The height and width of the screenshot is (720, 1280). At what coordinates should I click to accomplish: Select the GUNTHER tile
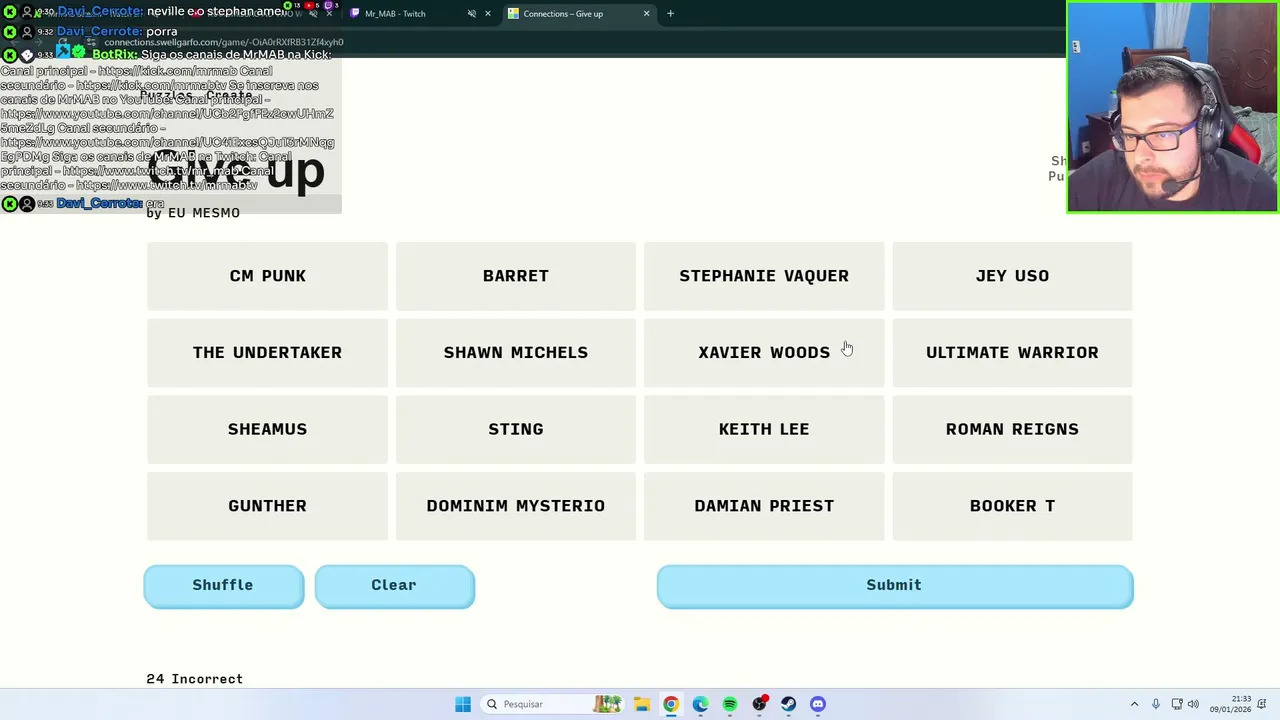(267, 506)
